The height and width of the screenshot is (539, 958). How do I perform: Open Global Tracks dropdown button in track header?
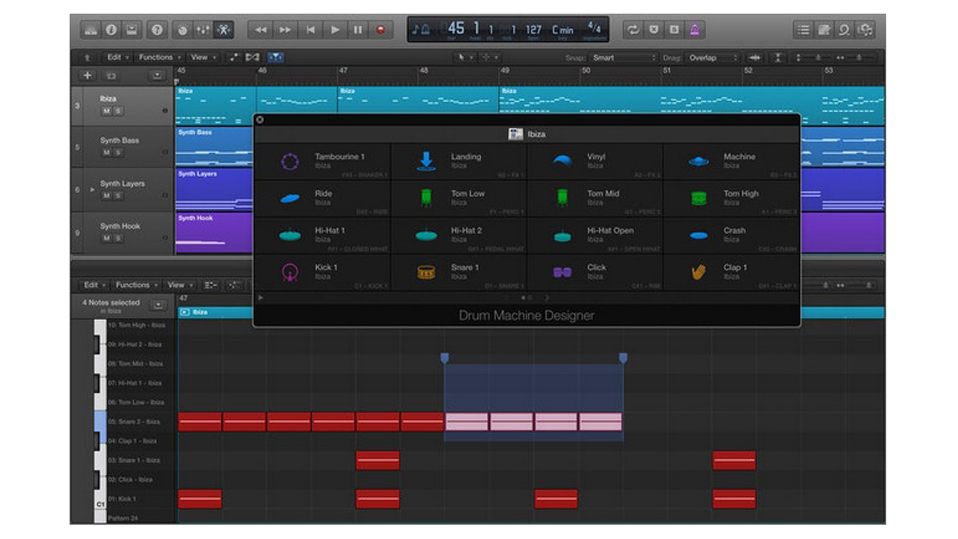coord(157,76)
